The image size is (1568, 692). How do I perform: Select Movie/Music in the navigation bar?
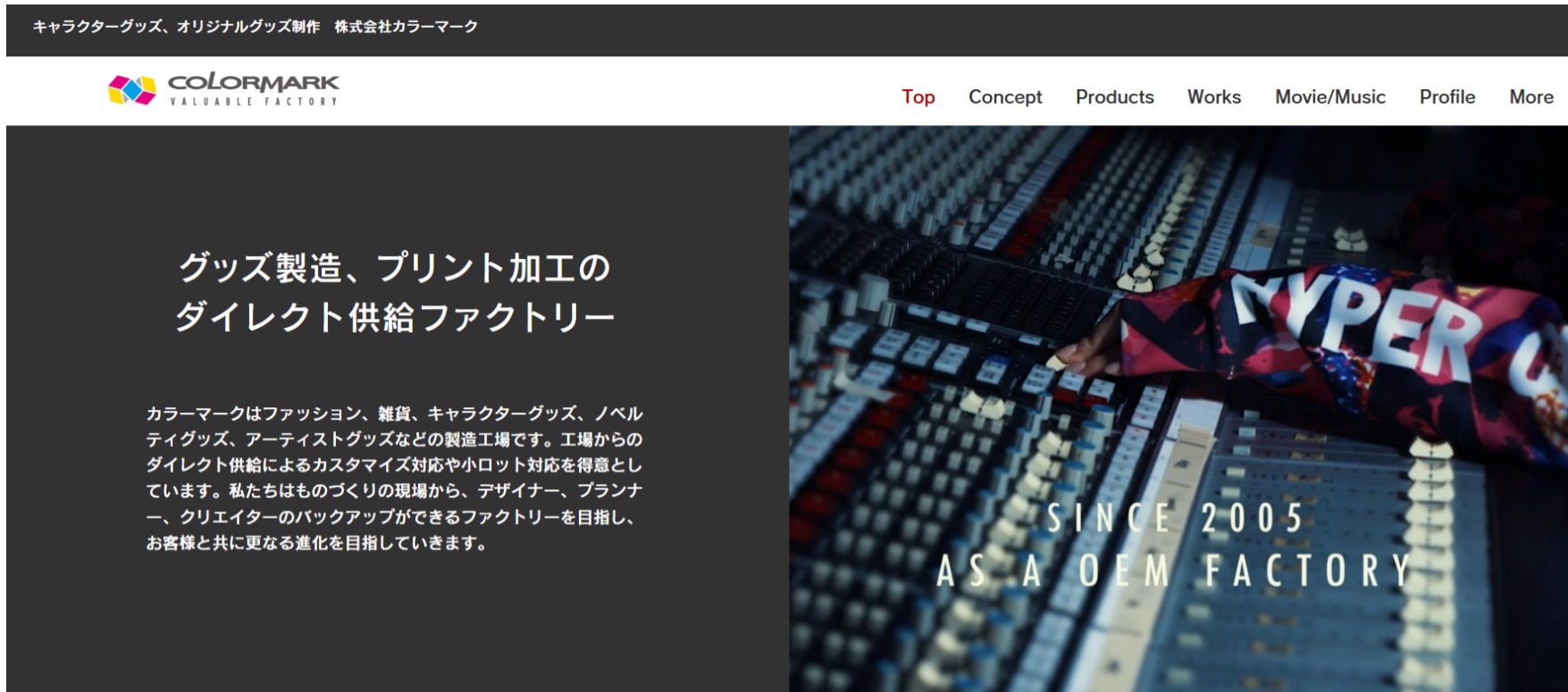1329,96
